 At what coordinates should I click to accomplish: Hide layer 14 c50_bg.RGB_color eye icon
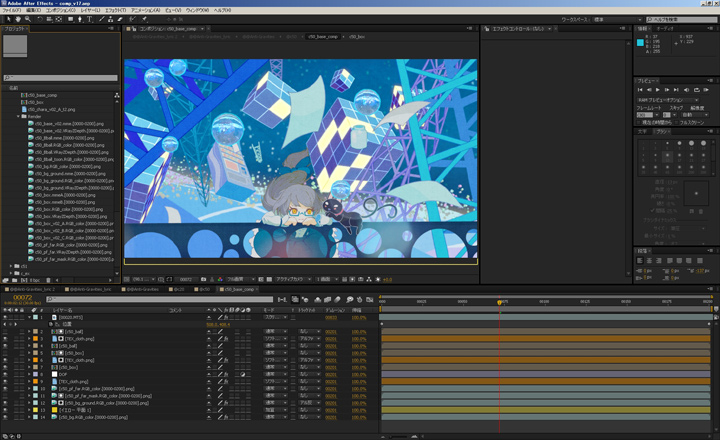tap(5, 417)
